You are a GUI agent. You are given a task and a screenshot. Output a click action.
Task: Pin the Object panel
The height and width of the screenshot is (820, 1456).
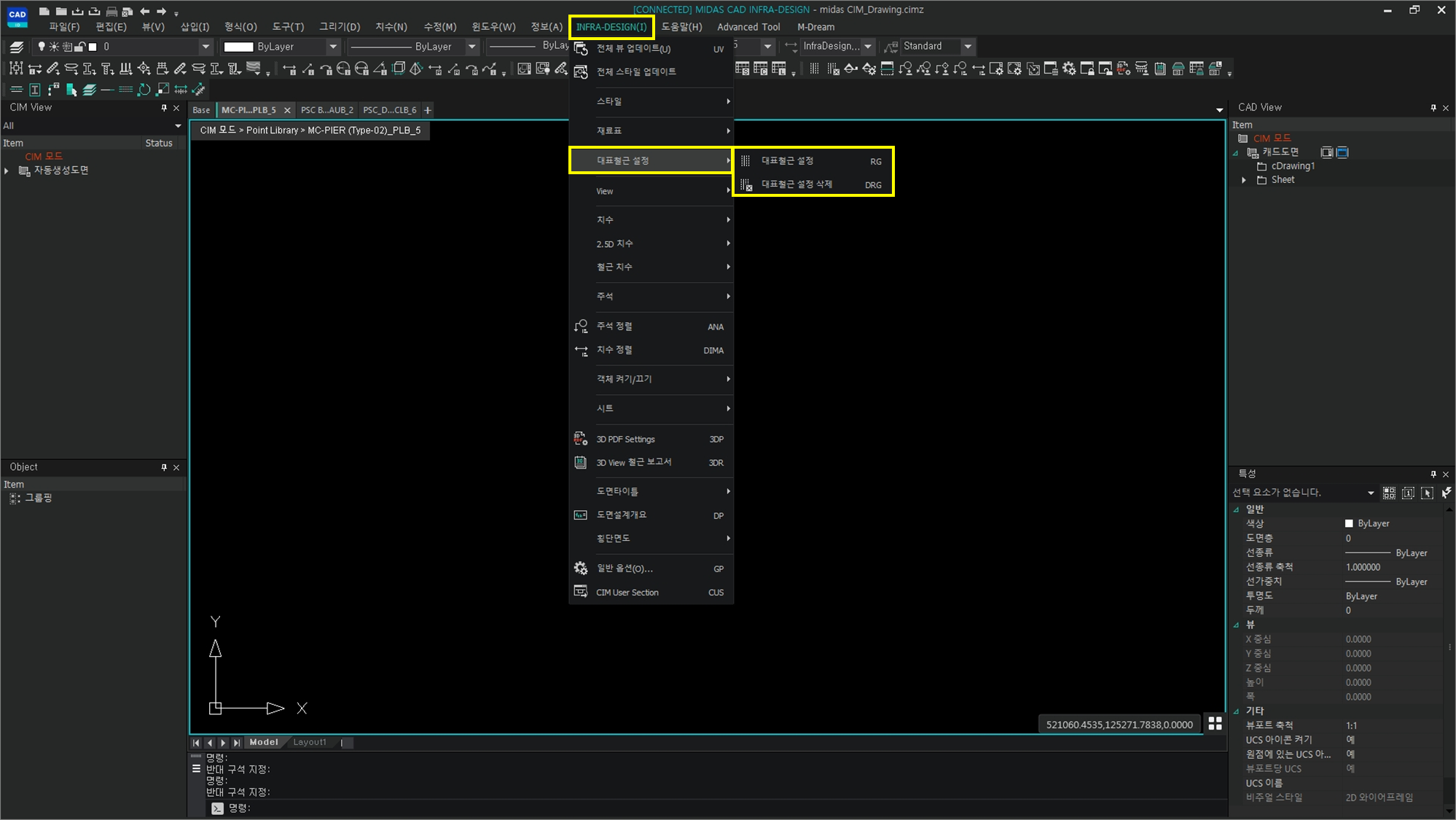164,467
